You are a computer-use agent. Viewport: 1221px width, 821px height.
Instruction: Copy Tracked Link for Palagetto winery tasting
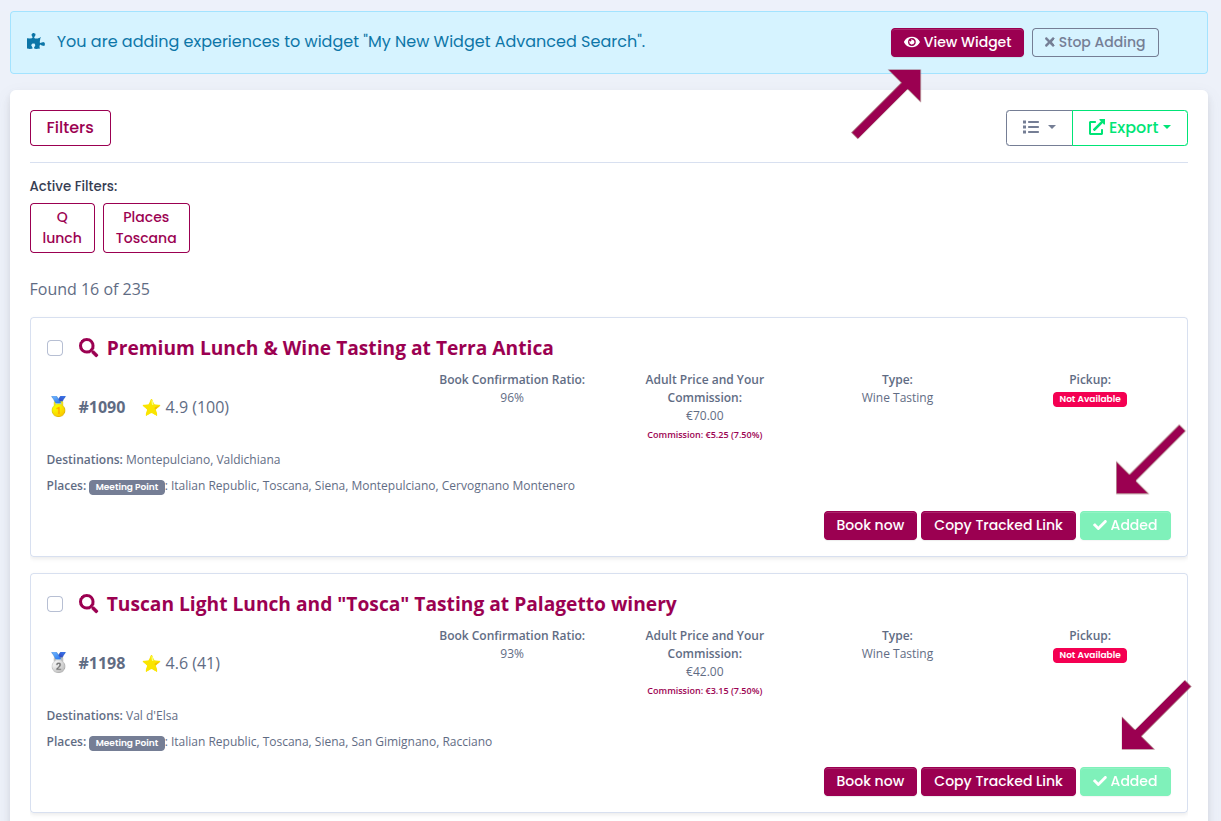[x=998, y=781]
